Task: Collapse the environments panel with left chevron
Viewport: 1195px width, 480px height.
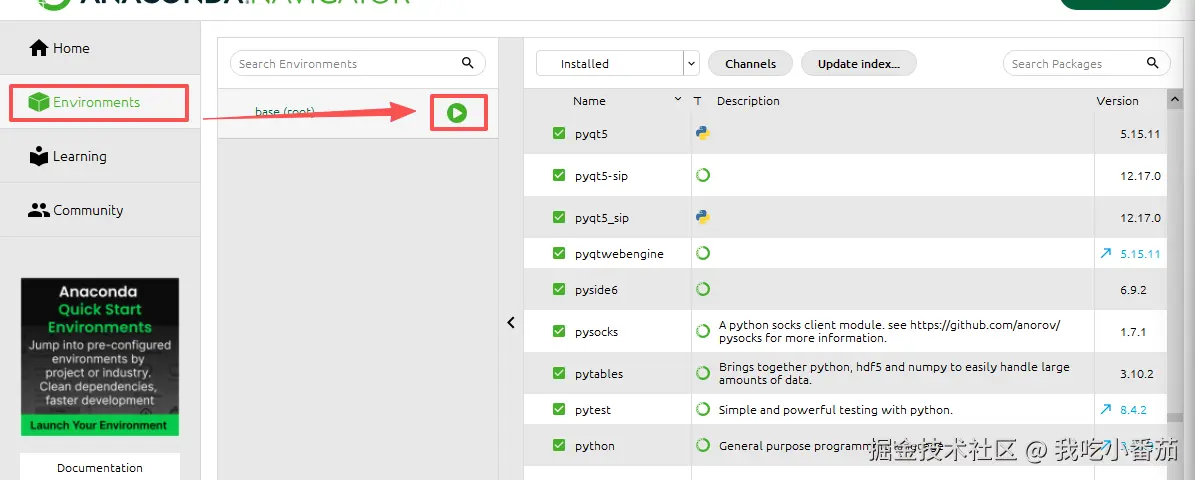Action: pos(511,322)
